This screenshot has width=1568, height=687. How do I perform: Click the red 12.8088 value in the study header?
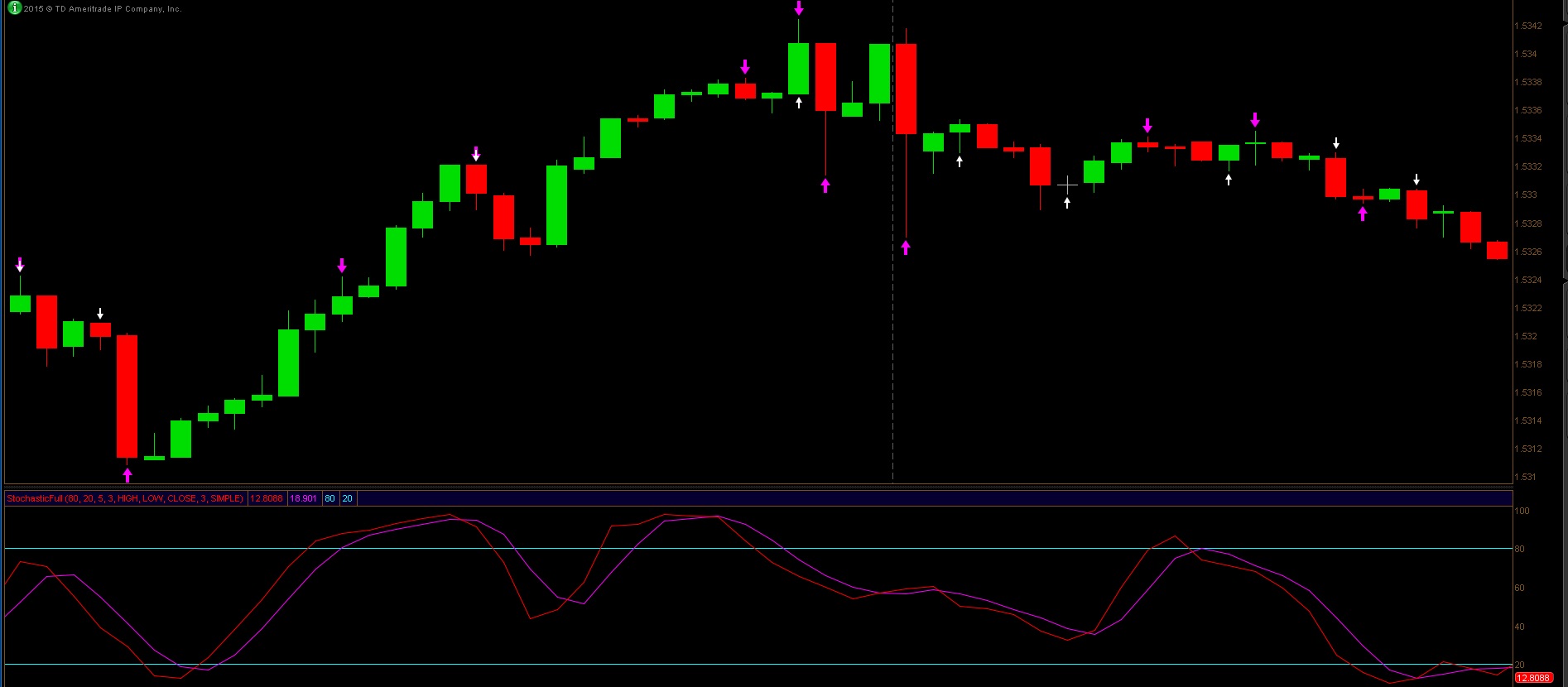(x=267, y=498)
